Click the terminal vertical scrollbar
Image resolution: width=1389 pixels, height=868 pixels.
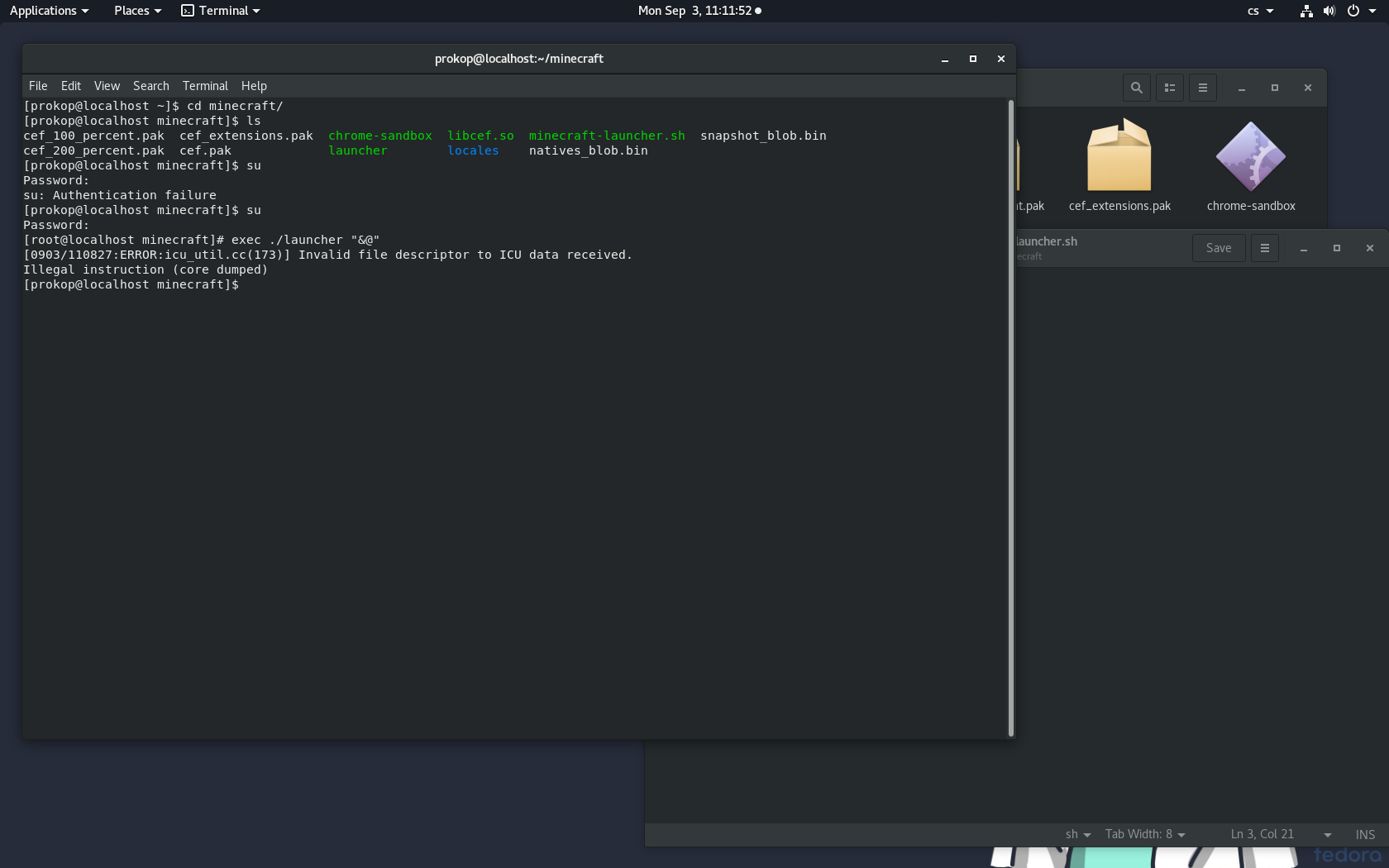coord(1010,417)
